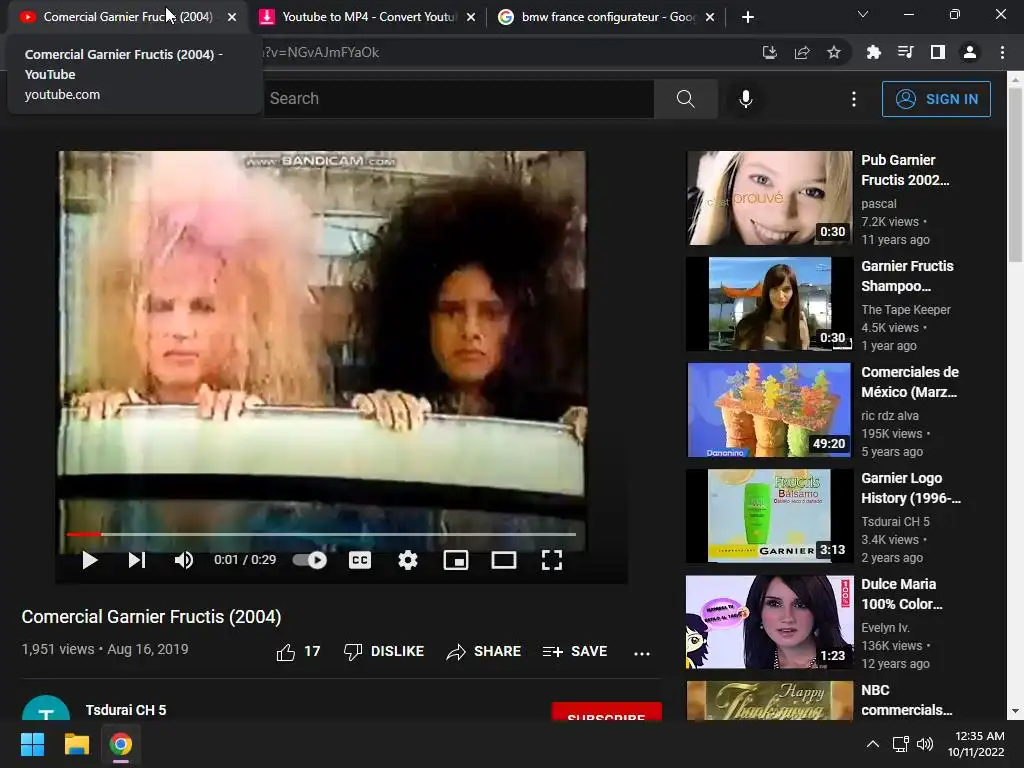The width and height of the screenshot is (1024, 768).
Task: Click the search magnifier button
Action: click(x=686, y=99)
